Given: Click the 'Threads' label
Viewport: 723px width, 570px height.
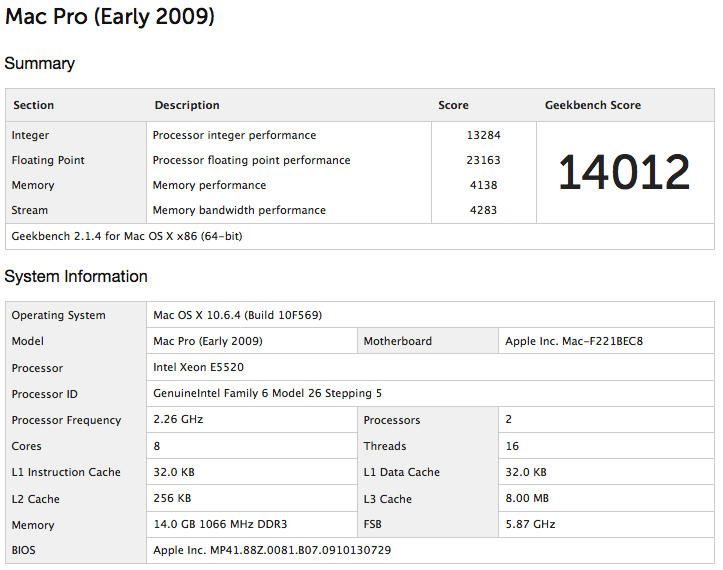Looking at the screenshot, I should click(385, 446).
